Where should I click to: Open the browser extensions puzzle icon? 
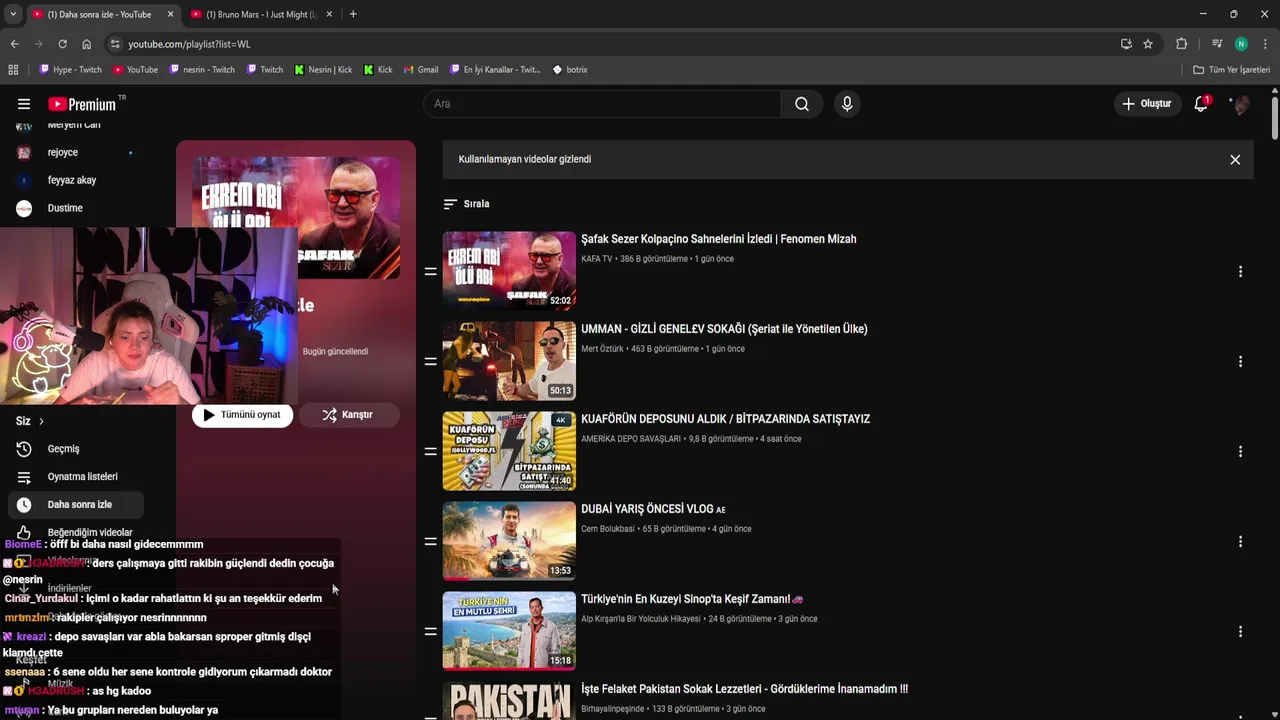1181,44
